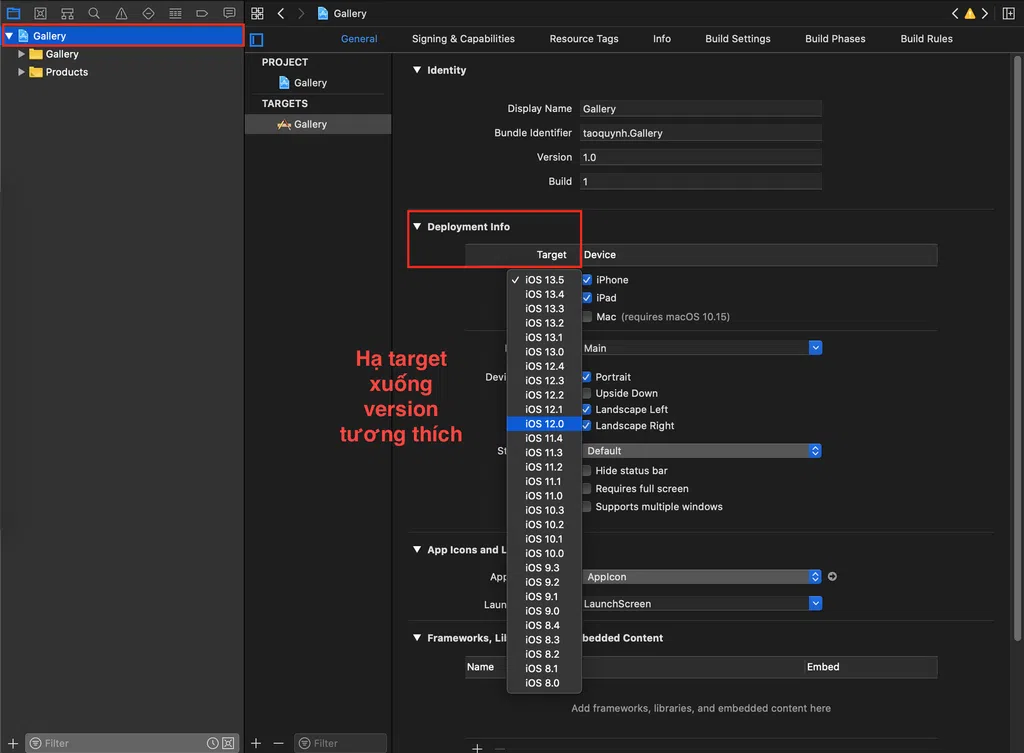1024x753 pixels.
Task: Select iOS 12.0 deployment target
Action: click(544, 424)
